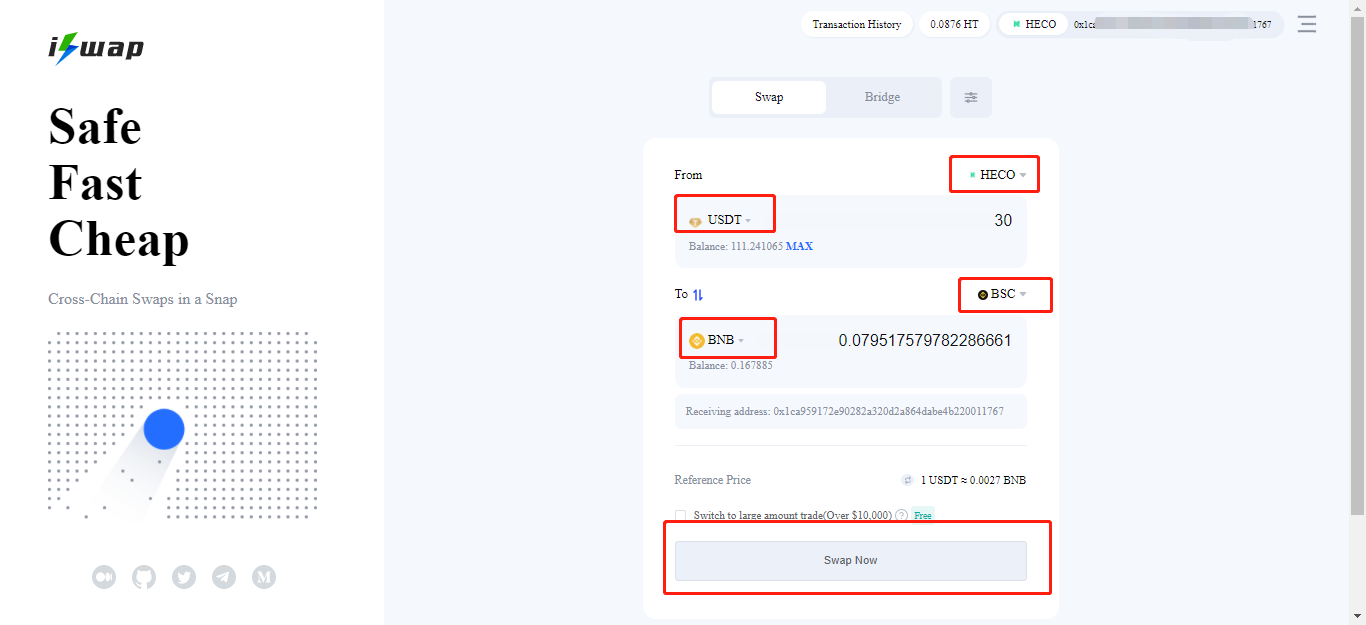Click the 1 USDT ≈ 0.0027 BNB rate

tap(973, 480)
